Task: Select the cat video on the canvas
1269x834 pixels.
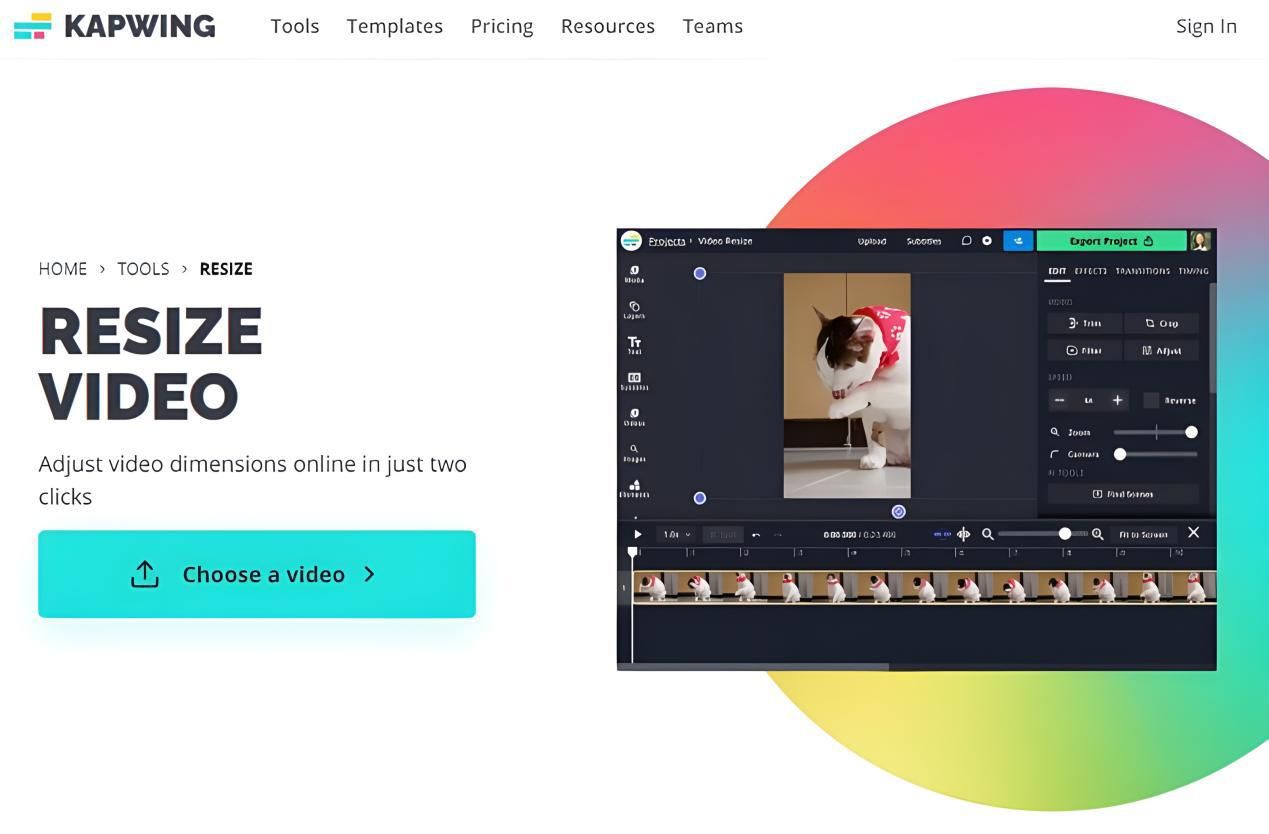Action: point(847,385)
